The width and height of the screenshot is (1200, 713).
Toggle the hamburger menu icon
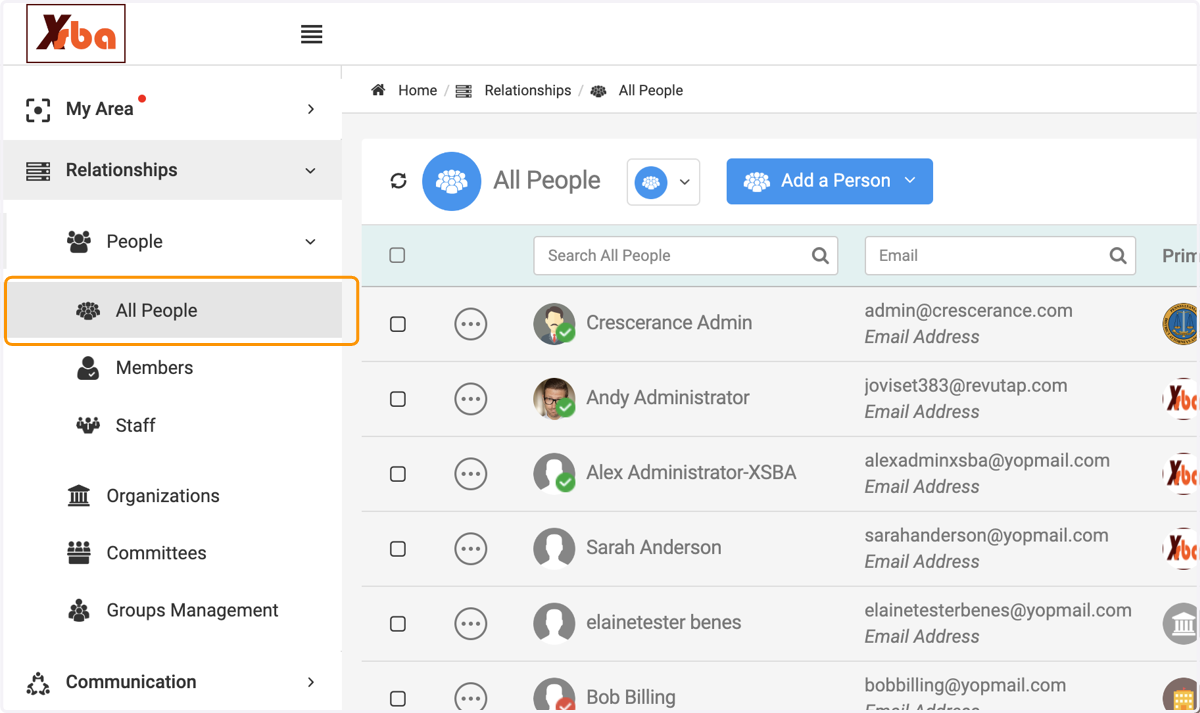coord(312,34)
